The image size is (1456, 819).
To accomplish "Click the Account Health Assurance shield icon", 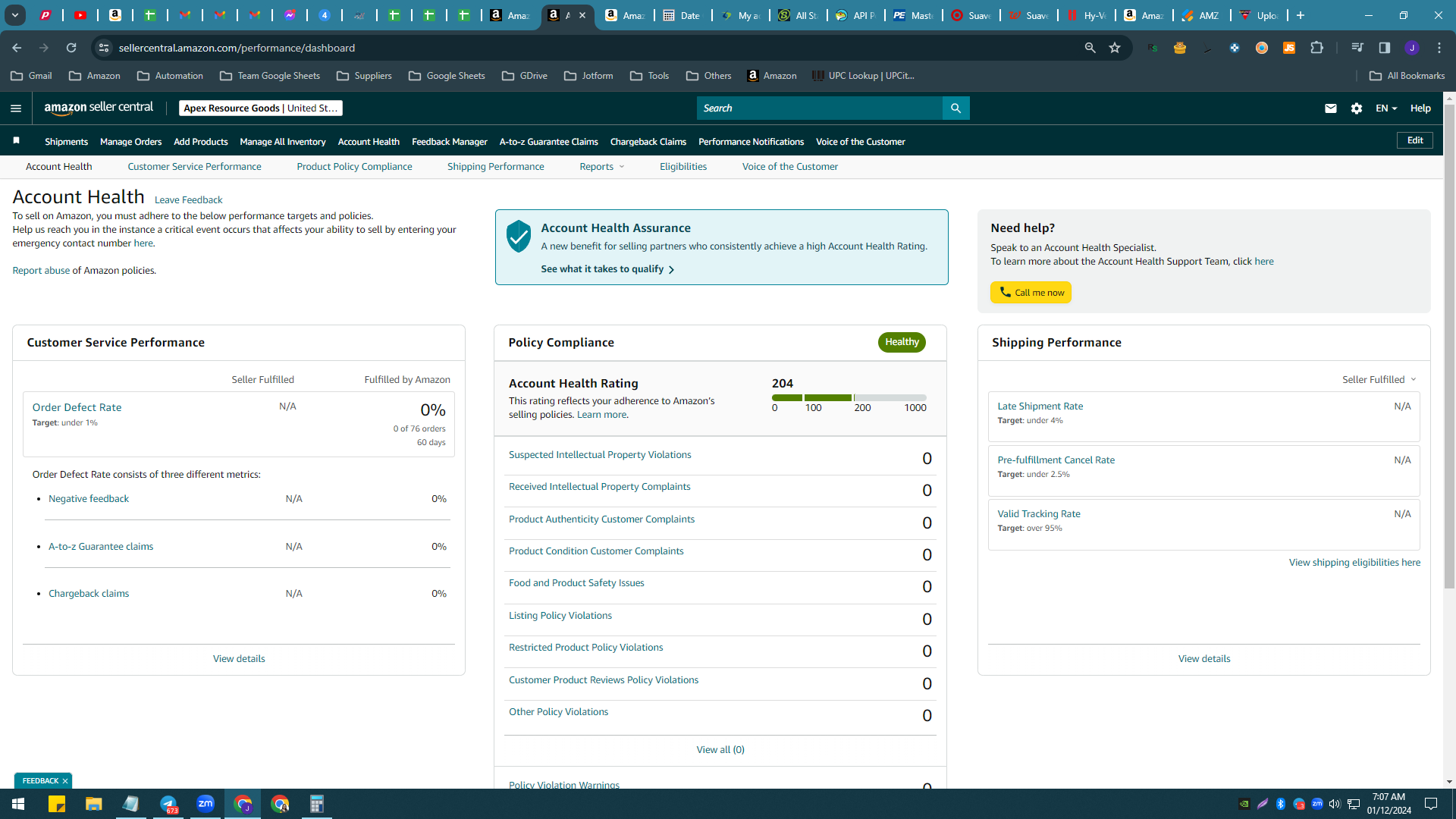I will (x=519, y=237).
